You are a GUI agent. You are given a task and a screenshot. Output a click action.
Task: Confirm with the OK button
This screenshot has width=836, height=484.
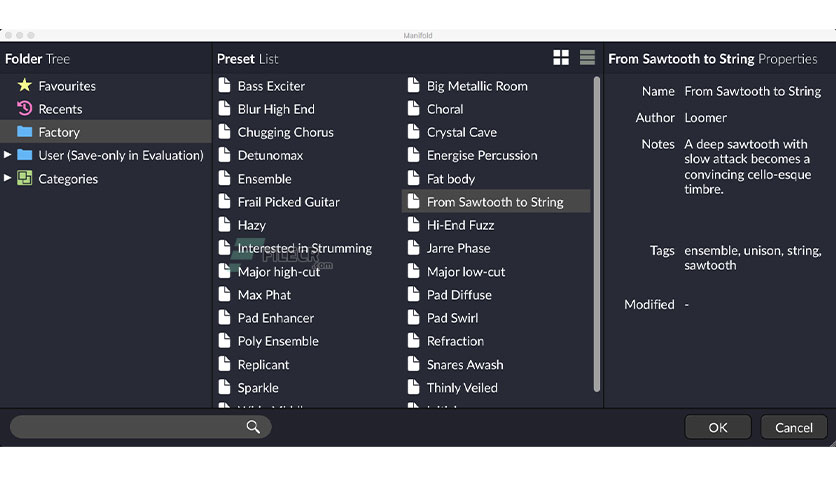click(718, 427)
